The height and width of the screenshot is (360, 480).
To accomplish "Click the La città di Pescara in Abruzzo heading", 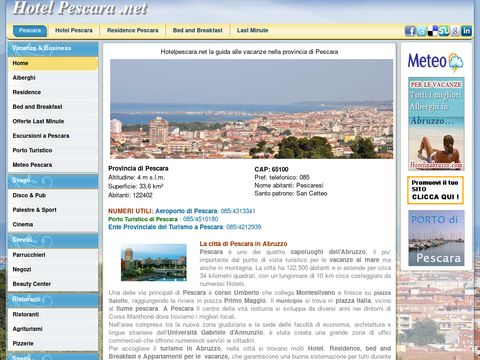I will (x=243, y=244).
